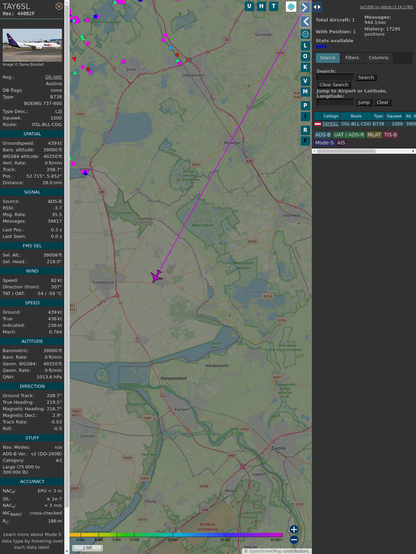The height and width of the screenshot is (554, 416).
Task: Click the M map option button
Action: click(x=305, y=92)
